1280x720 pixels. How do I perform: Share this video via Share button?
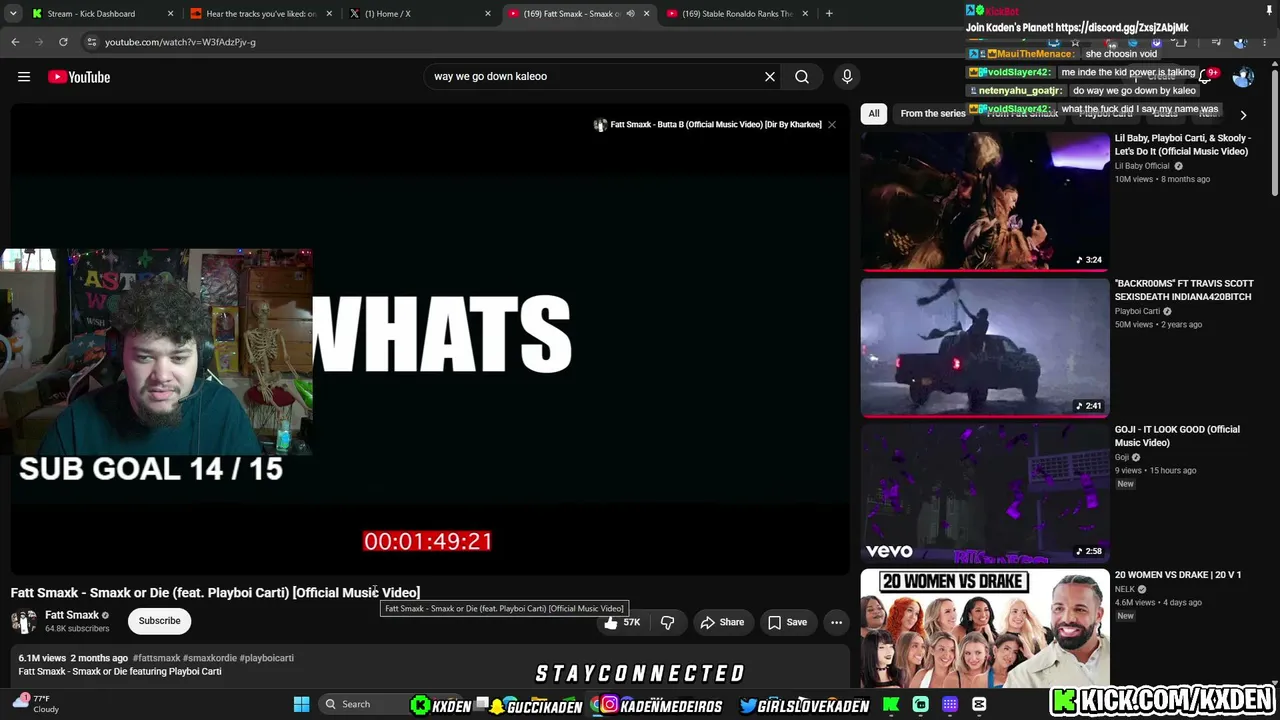[x=722, y=622]
